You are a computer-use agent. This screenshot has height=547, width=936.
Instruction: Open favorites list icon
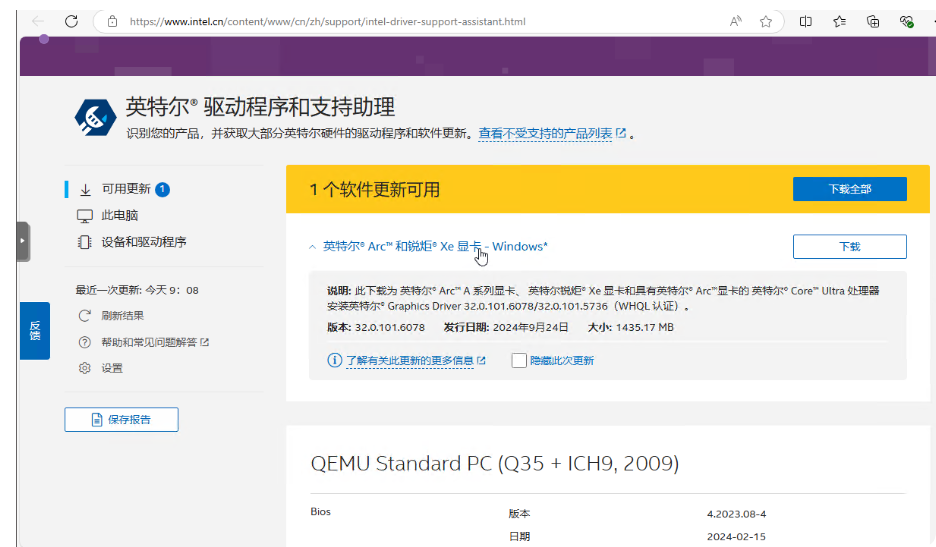[x=839, y=21]
